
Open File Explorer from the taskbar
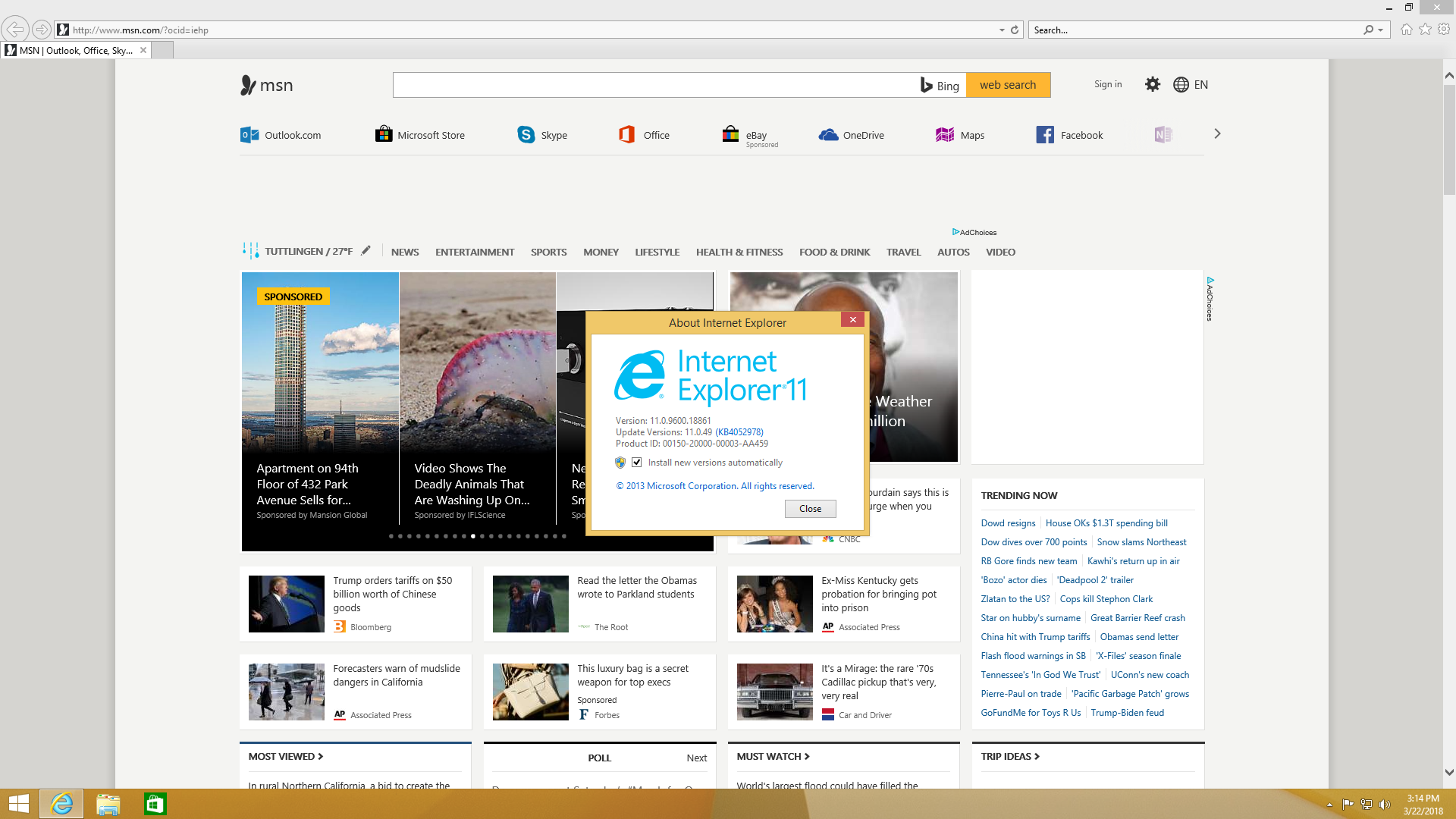tap(108, 804)
